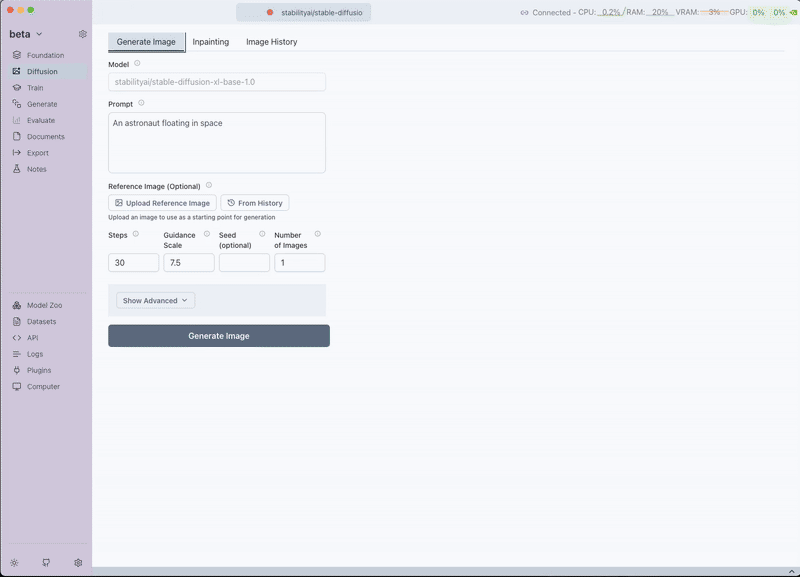Click the bottom-right settings gear in sidebar

[78, 562]
